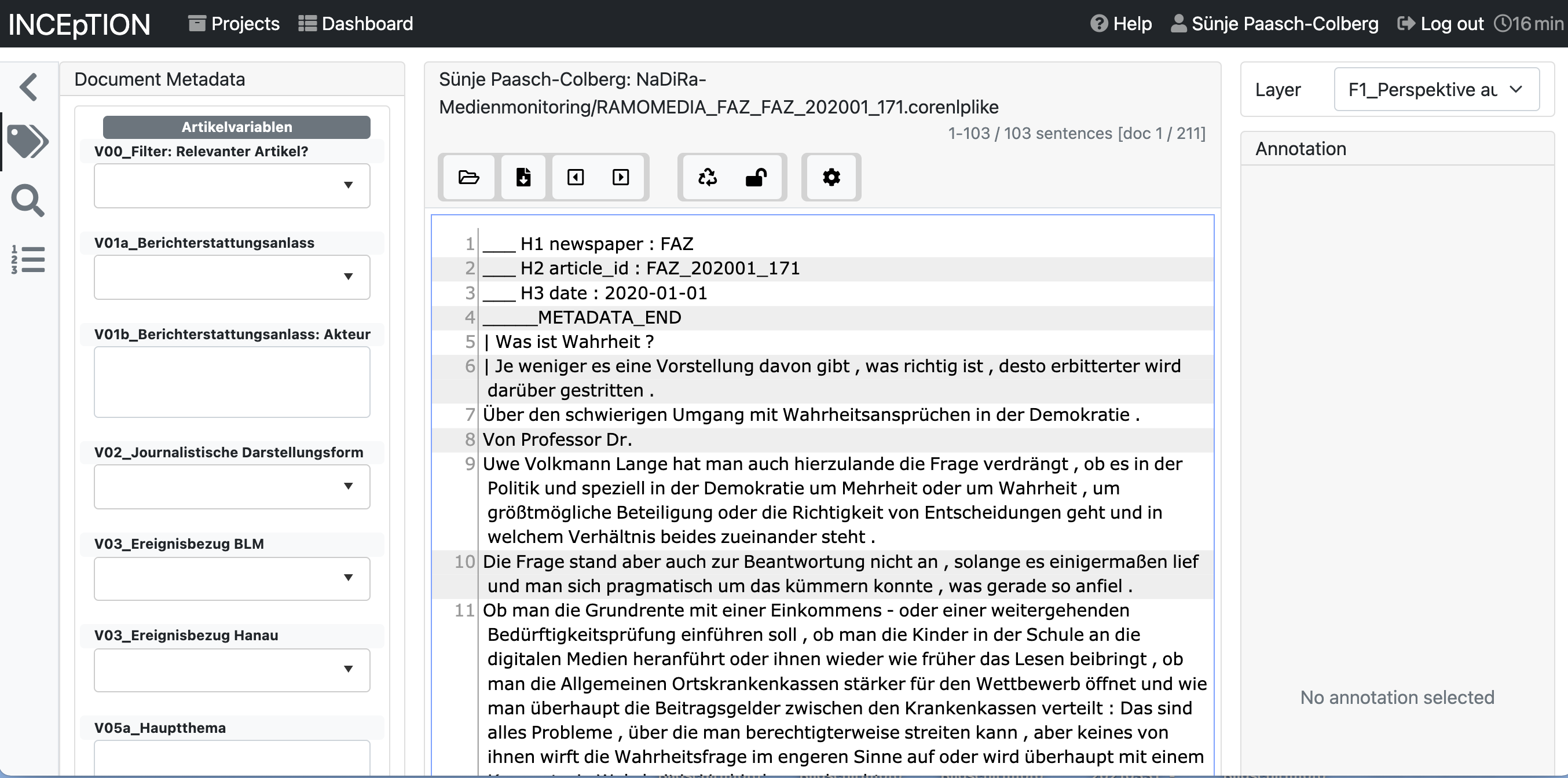Click the Log out link
This screenshot has width=1568, height=778.
click(x=1441, y=24)
